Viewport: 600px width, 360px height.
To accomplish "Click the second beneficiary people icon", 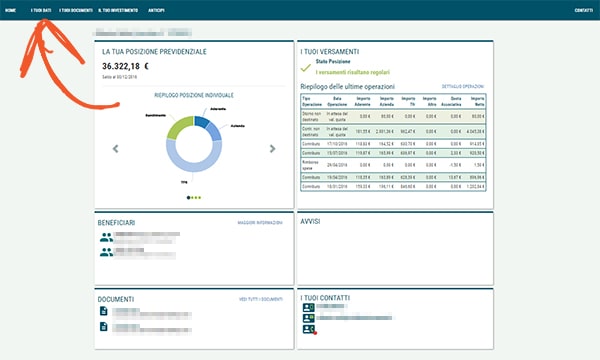I will click(106, 252).
